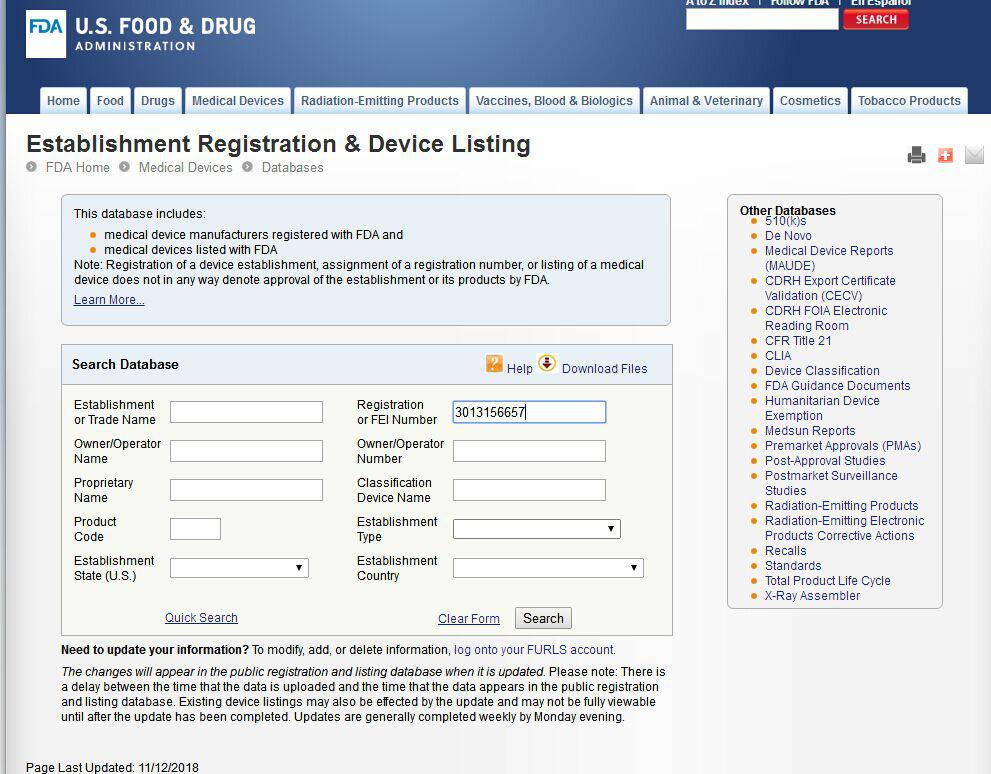
Task: Open Establishment Country dropdown
Action: pos(548,568)
